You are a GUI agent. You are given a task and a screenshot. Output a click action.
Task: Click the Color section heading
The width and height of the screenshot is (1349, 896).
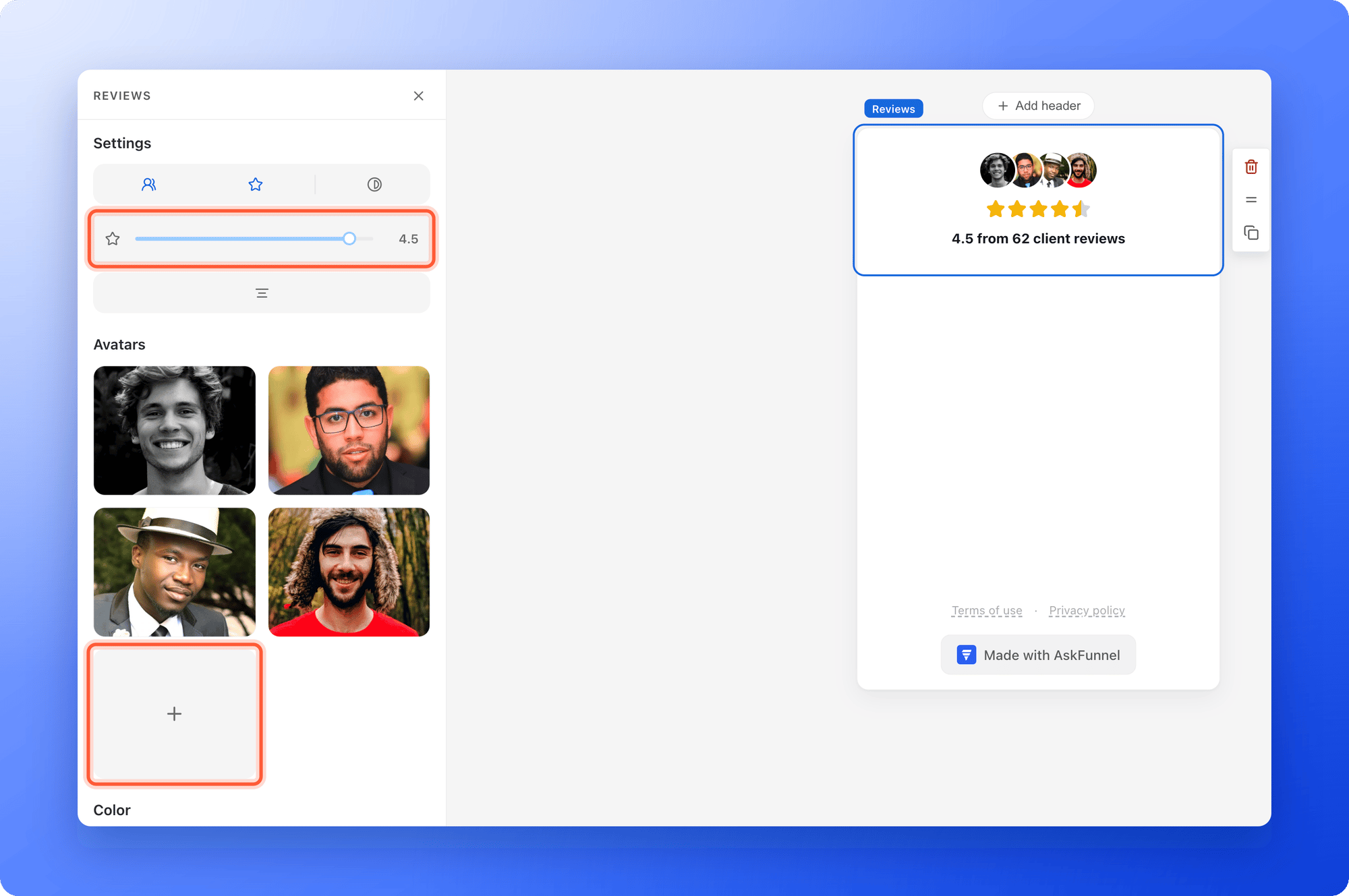(x=112, y=810)
